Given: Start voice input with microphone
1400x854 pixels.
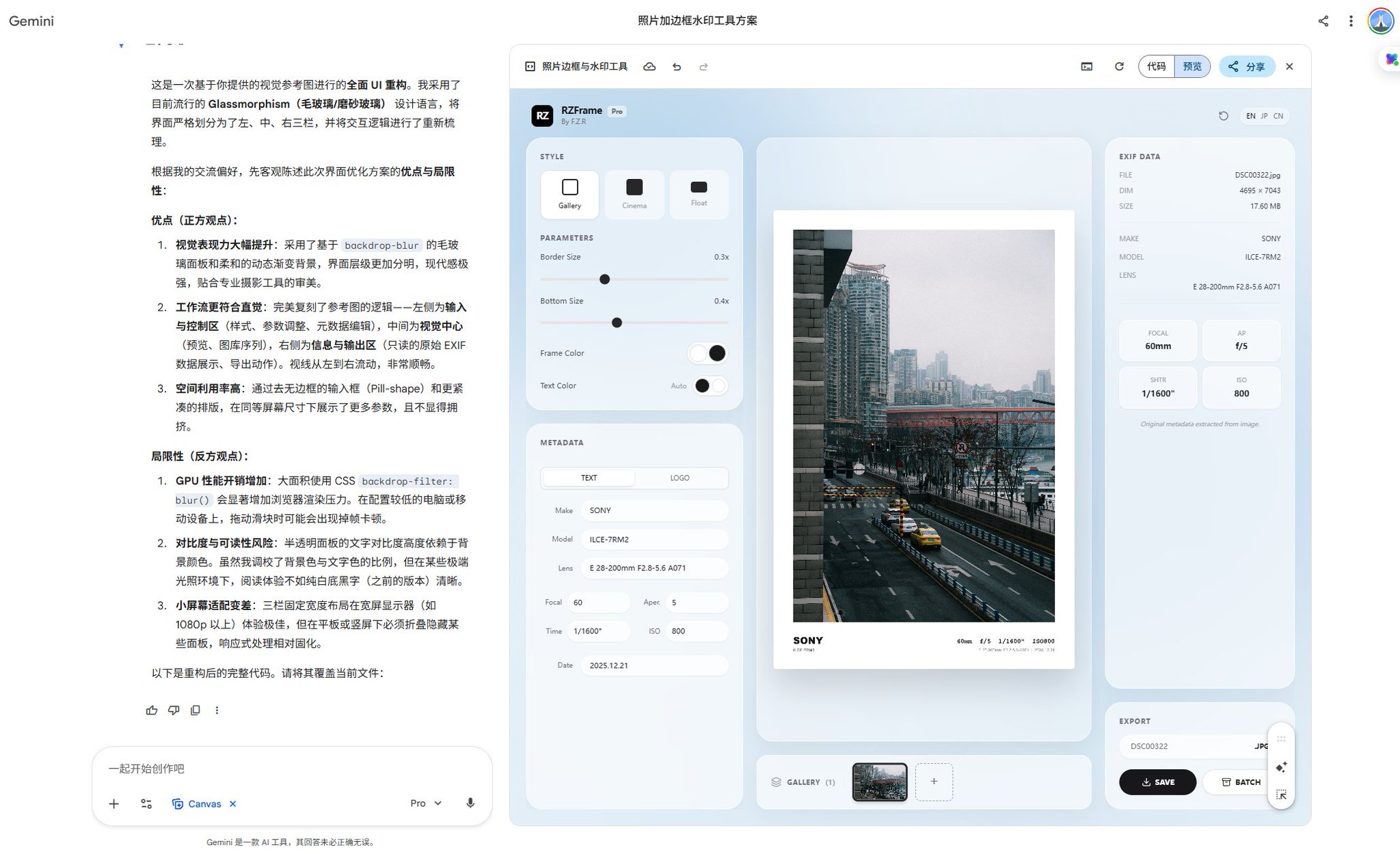Looking at the screenshot, I should [x=470, y=803].
